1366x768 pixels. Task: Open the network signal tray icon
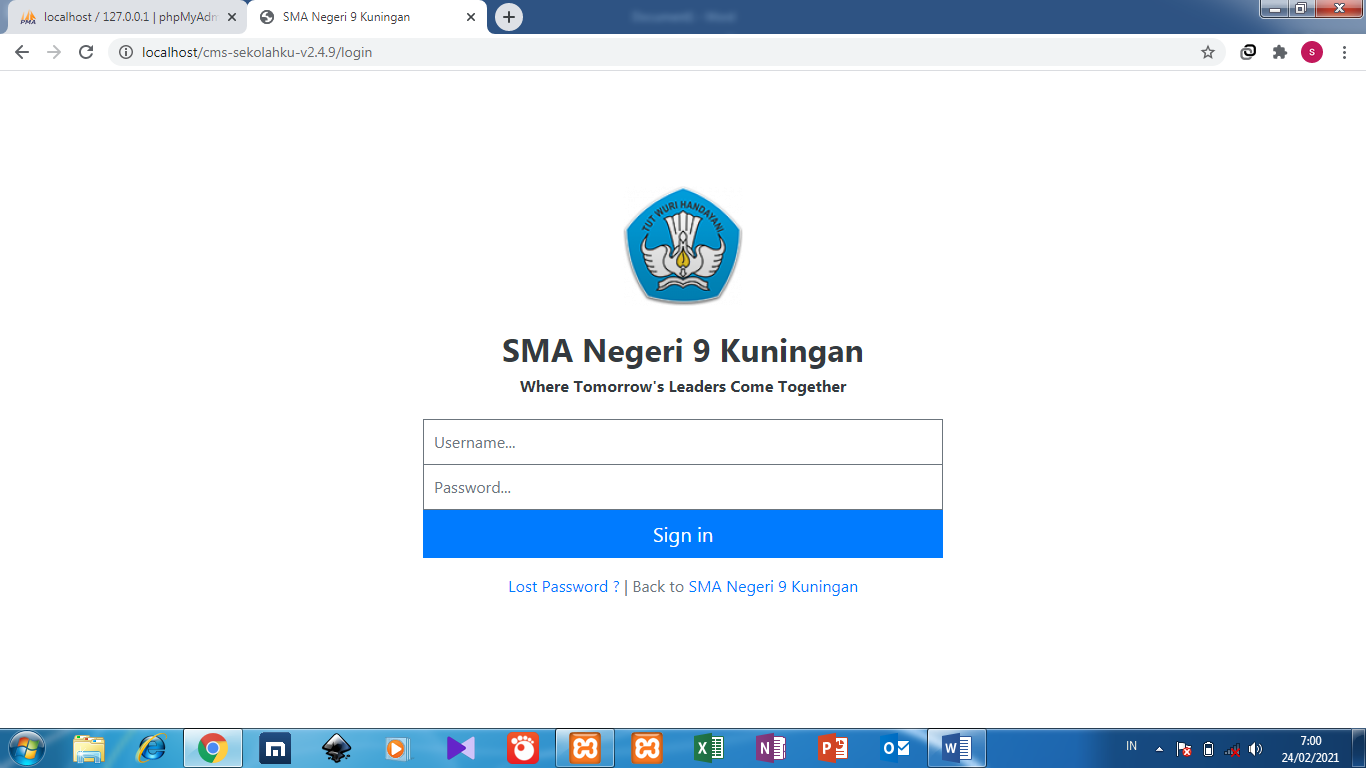point(1232,749)
